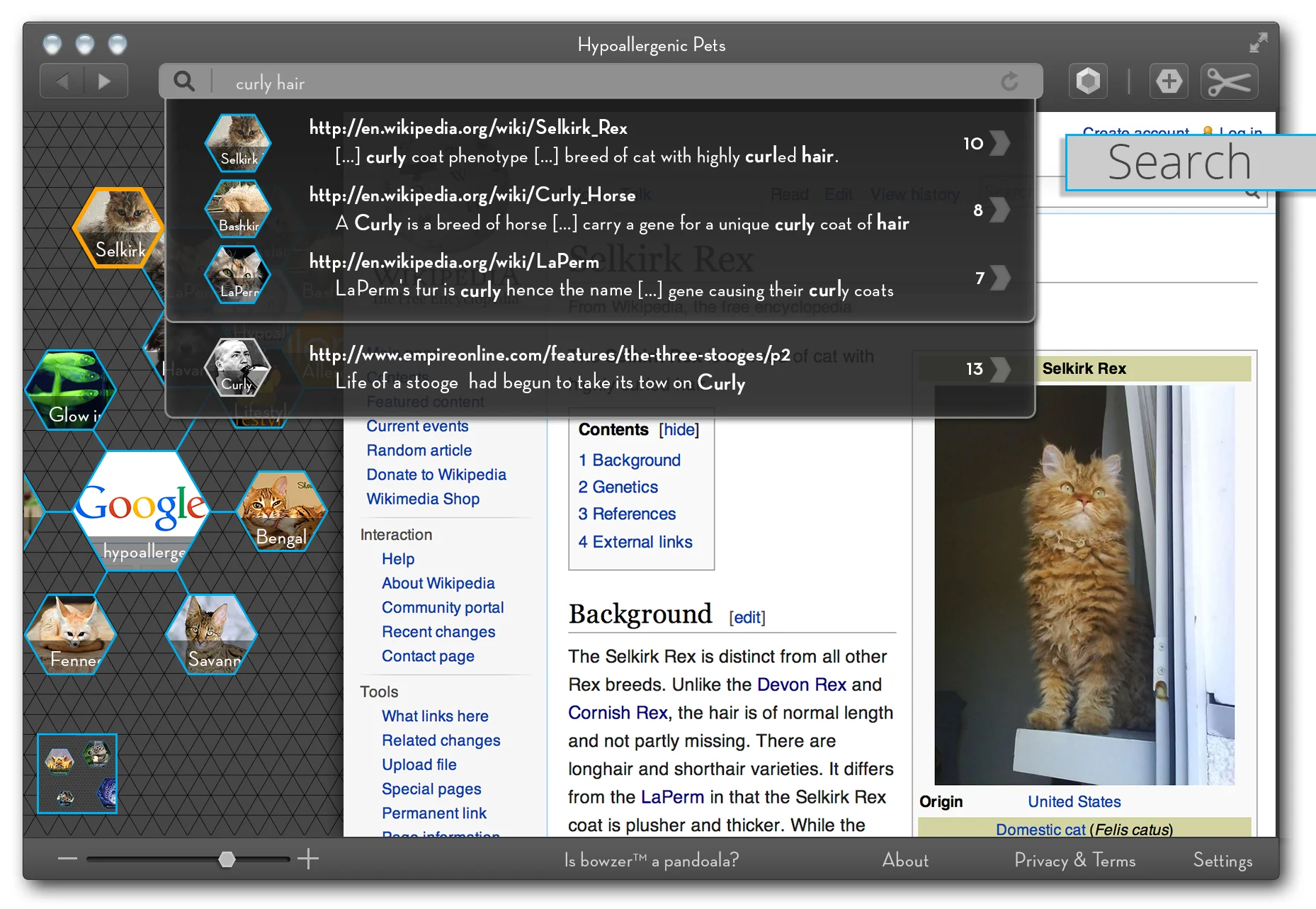
Task: Expand the three-stooges result arrow showing 13
Action: coord(999,368)
